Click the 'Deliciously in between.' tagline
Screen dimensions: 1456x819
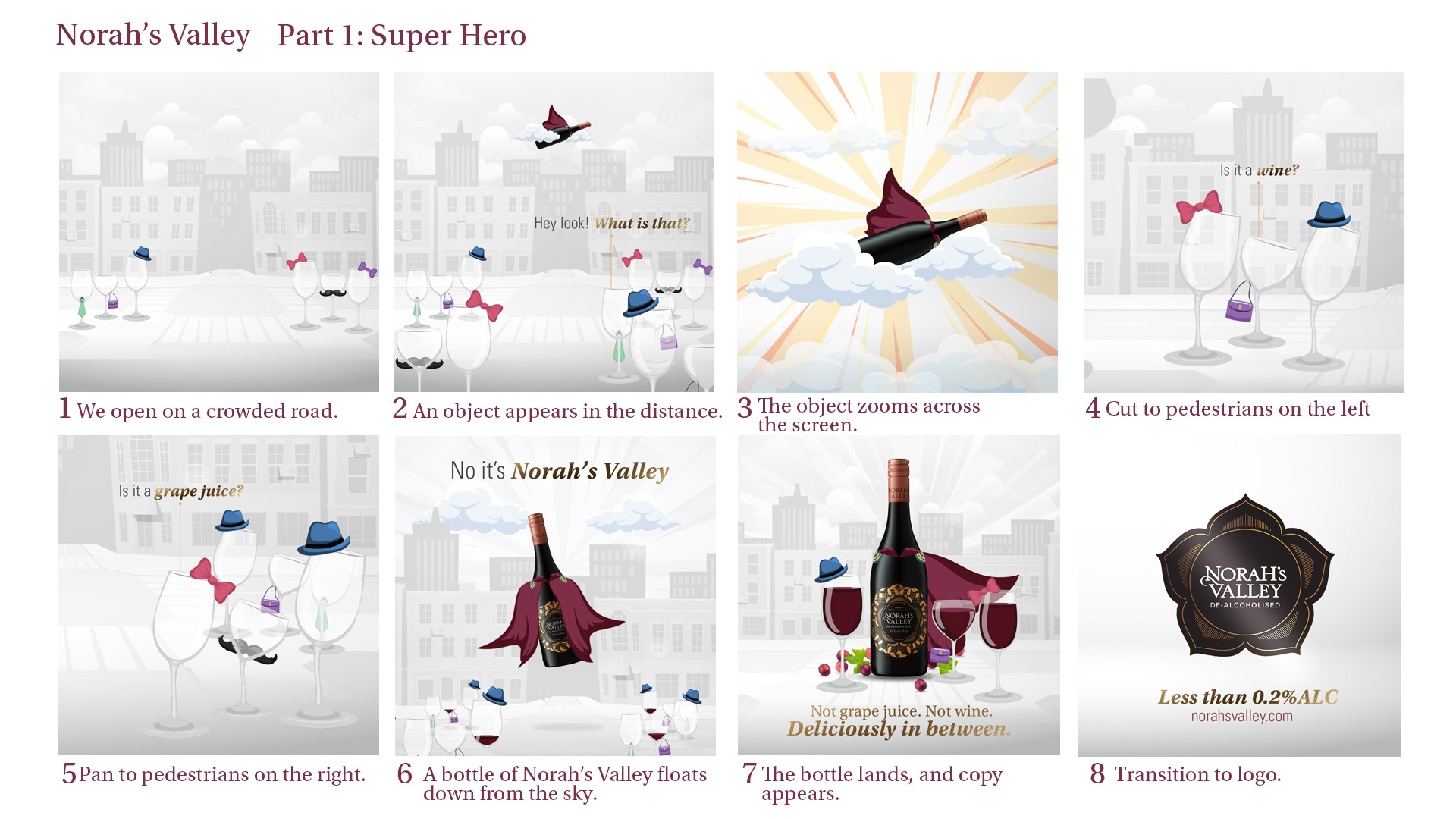click(x=899, y=730)
